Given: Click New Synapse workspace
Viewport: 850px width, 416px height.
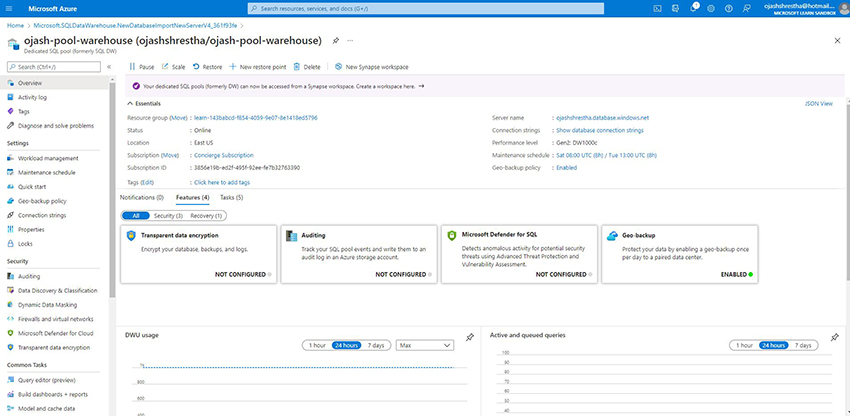Looking at the screenshot, I should 371,67.
